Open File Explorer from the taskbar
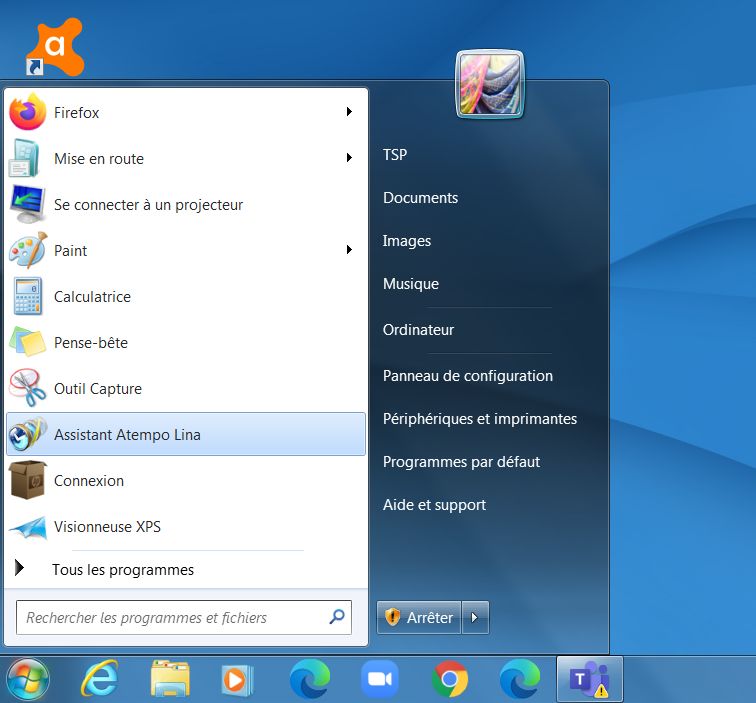 coord(170,679)
